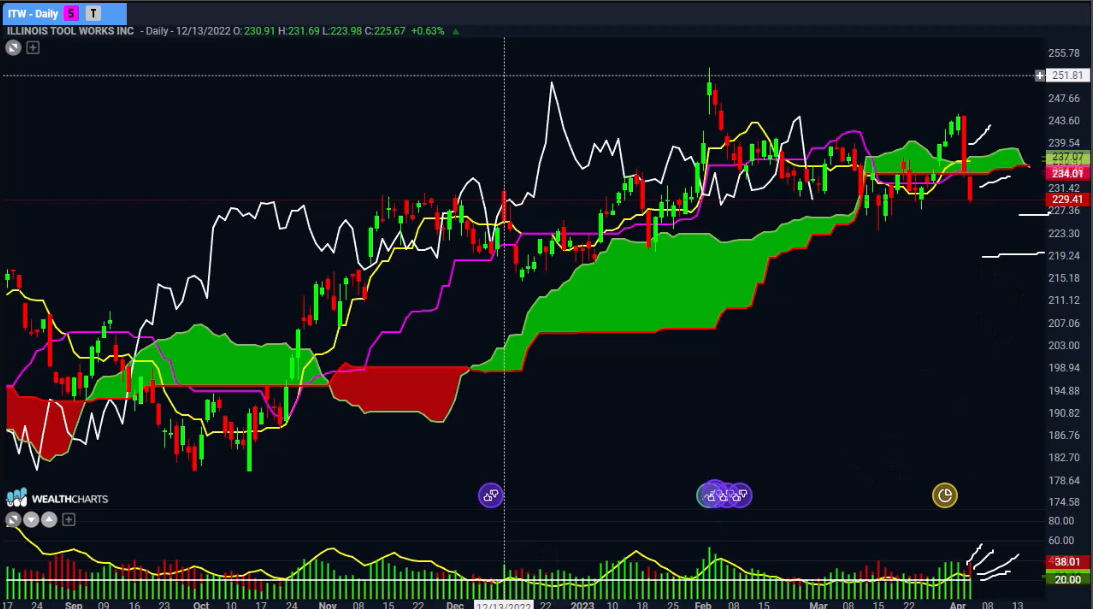Click the plus icon on the 251.81 price label
Viewport: 1093px width, 609px height.
click(x=1040, y=75)
